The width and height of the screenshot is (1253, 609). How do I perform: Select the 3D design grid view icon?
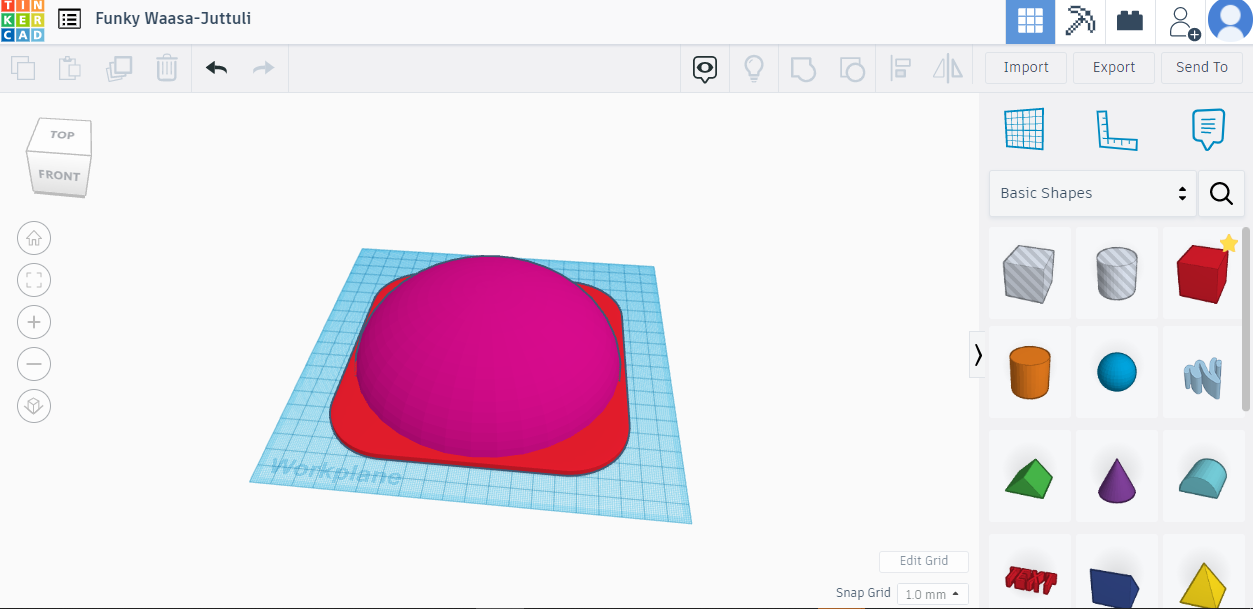[1030, 21]
